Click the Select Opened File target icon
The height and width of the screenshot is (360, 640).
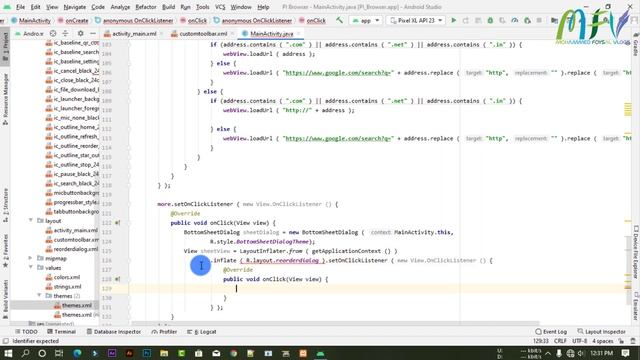[53, 33]
